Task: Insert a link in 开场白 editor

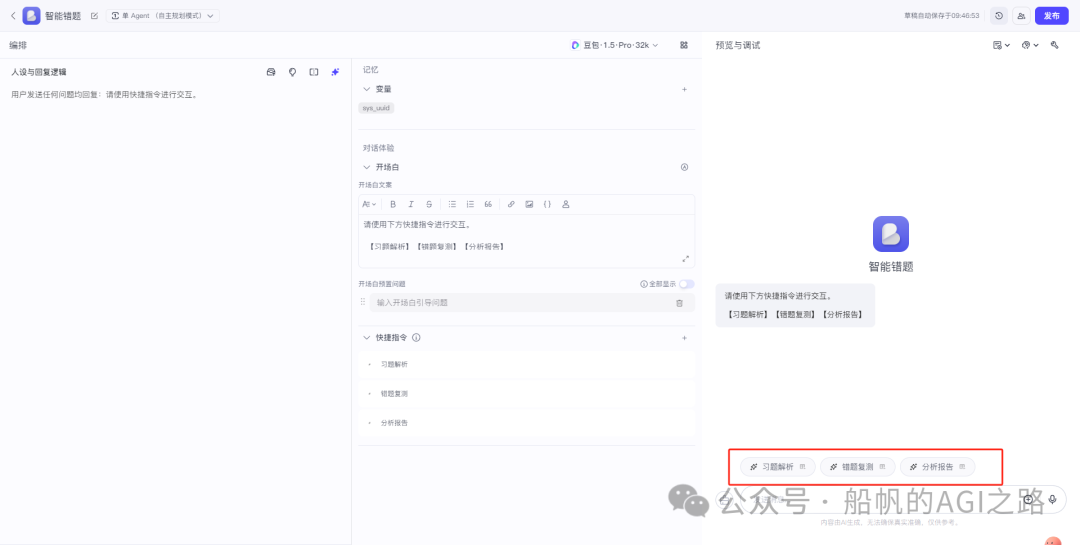Action: 511,204
